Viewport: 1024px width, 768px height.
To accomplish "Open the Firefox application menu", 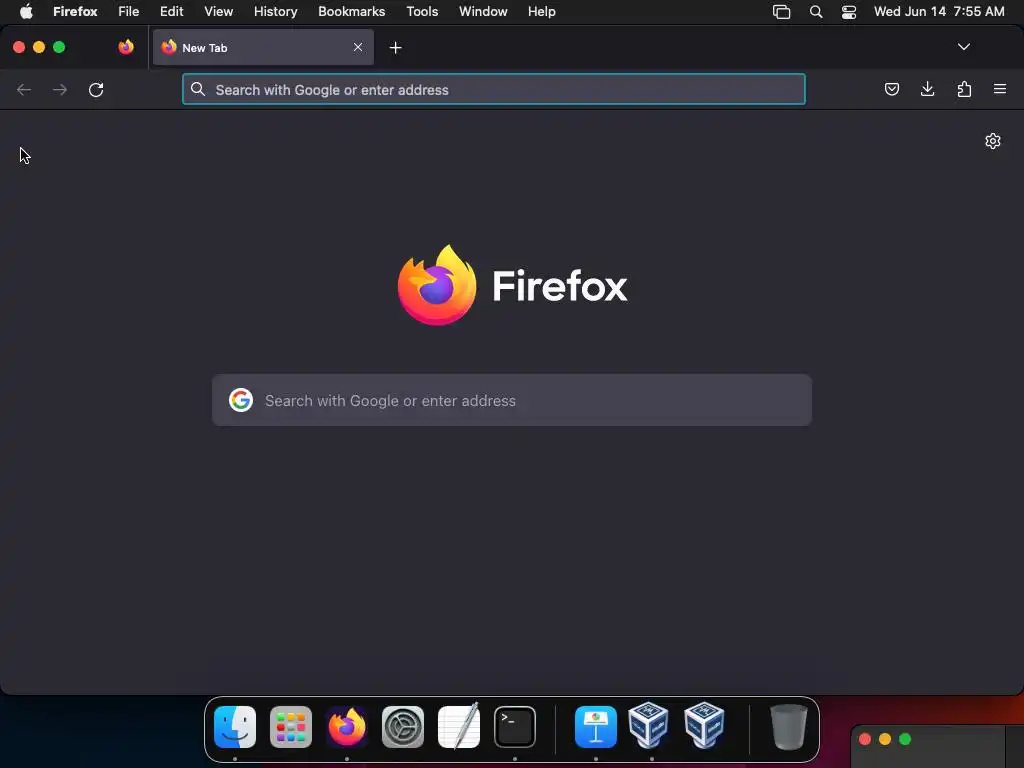I will (1000, 89).
